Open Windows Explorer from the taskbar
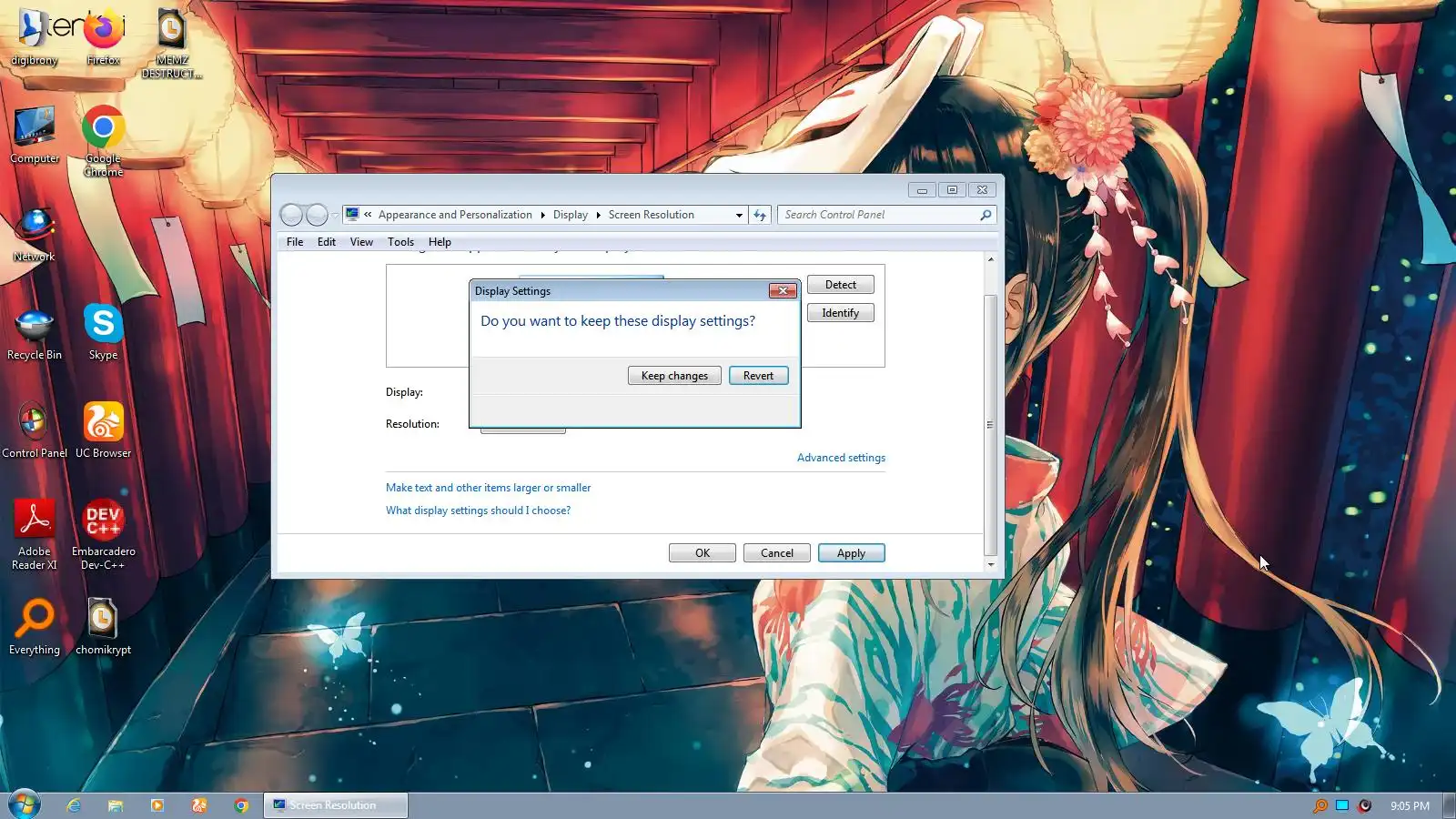Screen dimensions: 1456x819 [x=116, y=805]
